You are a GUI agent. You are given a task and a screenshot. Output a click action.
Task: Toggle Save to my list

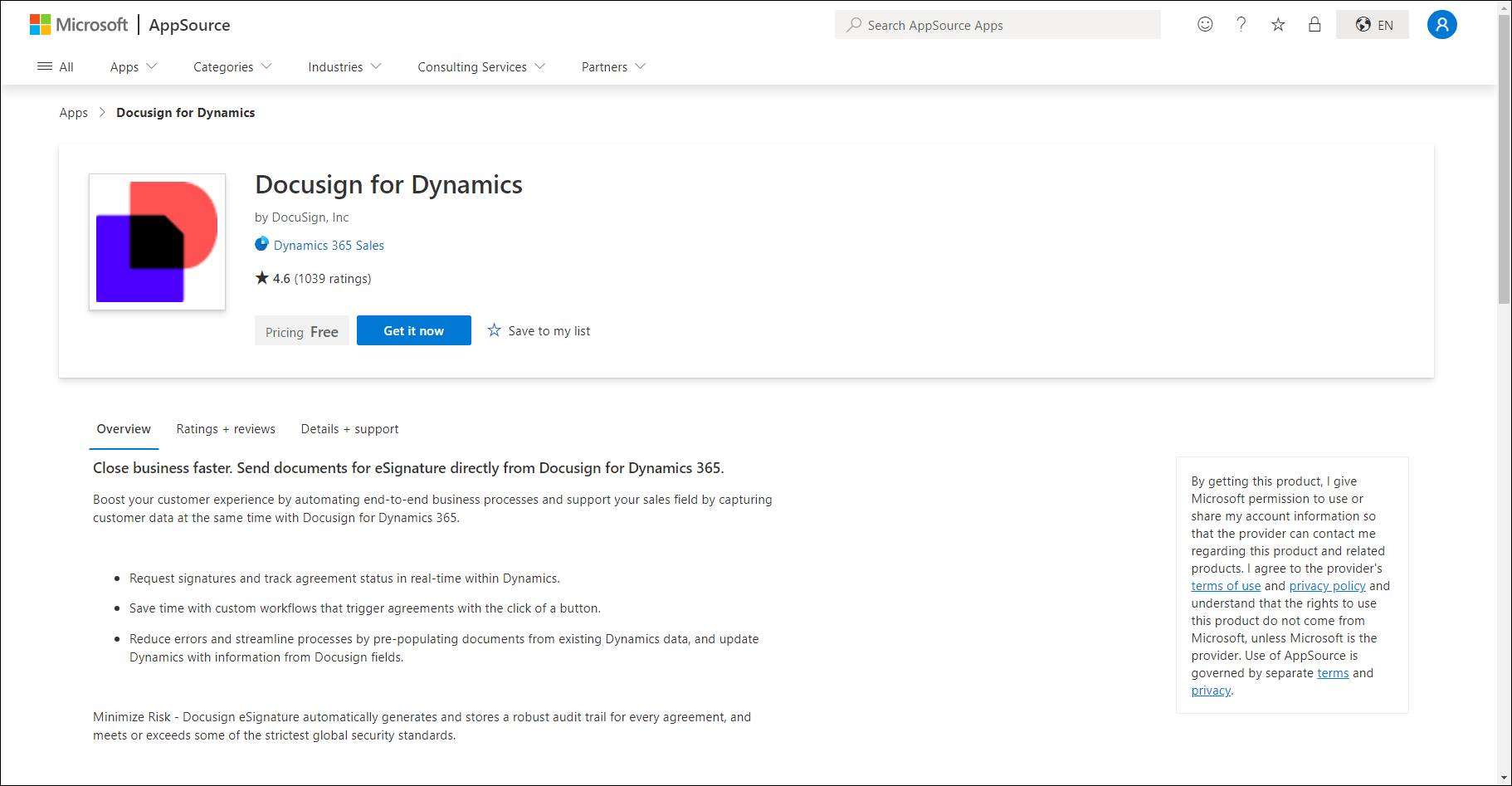pos(539,330)
